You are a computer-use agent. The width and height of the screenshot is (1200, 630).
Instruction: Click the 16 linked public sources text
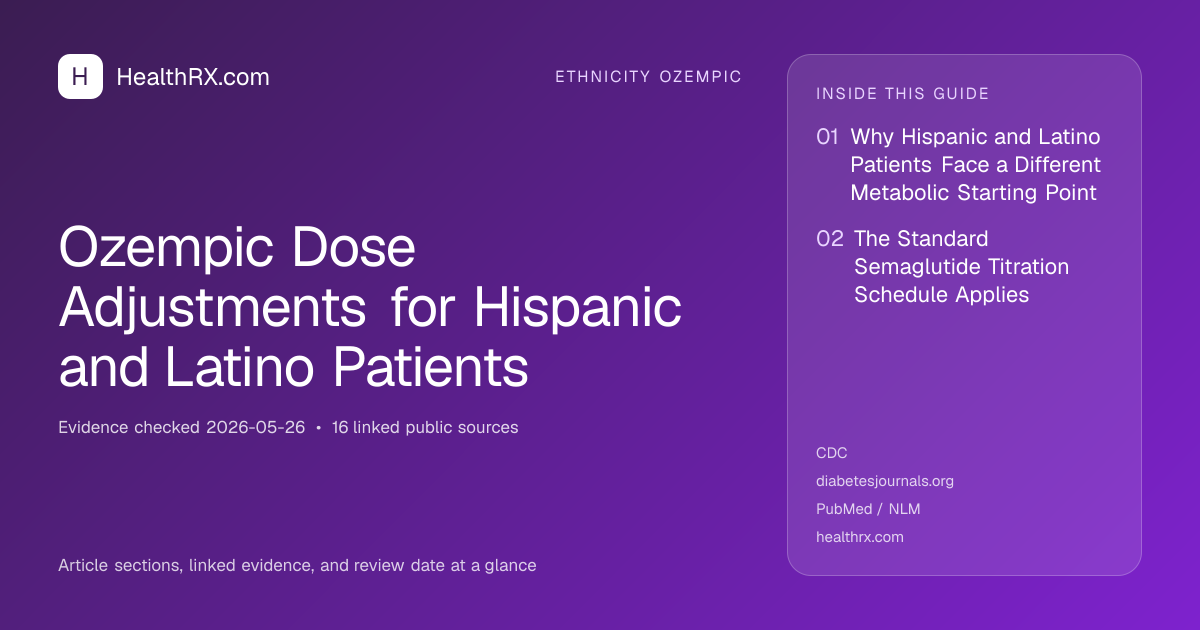425,427
